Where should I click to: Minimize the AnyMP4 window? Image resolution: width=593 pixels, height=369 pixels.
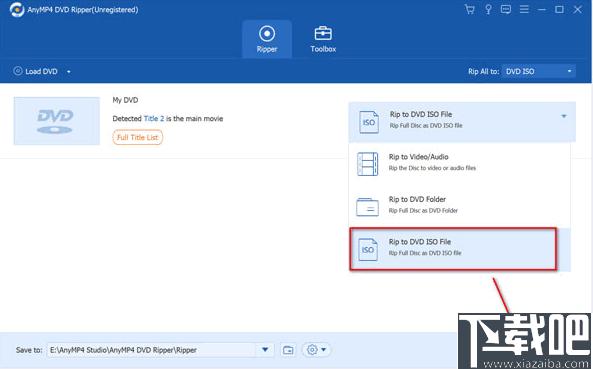click(x=542, y=9)
